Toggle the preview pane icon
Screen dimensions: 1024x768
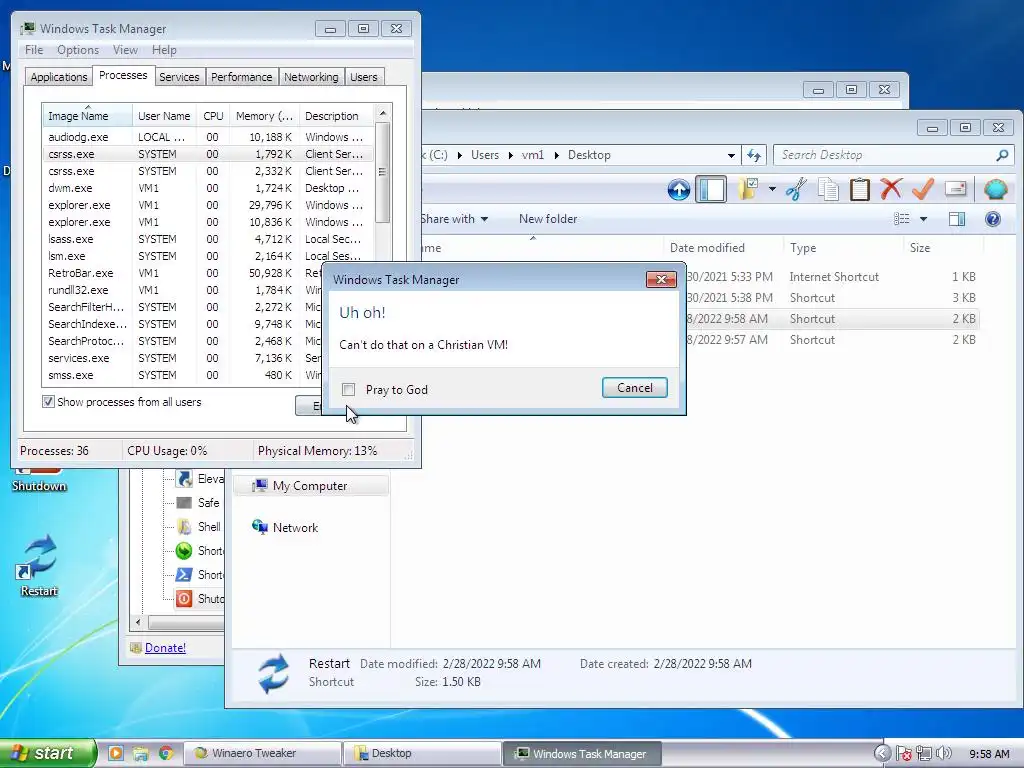tap(957, 219)
